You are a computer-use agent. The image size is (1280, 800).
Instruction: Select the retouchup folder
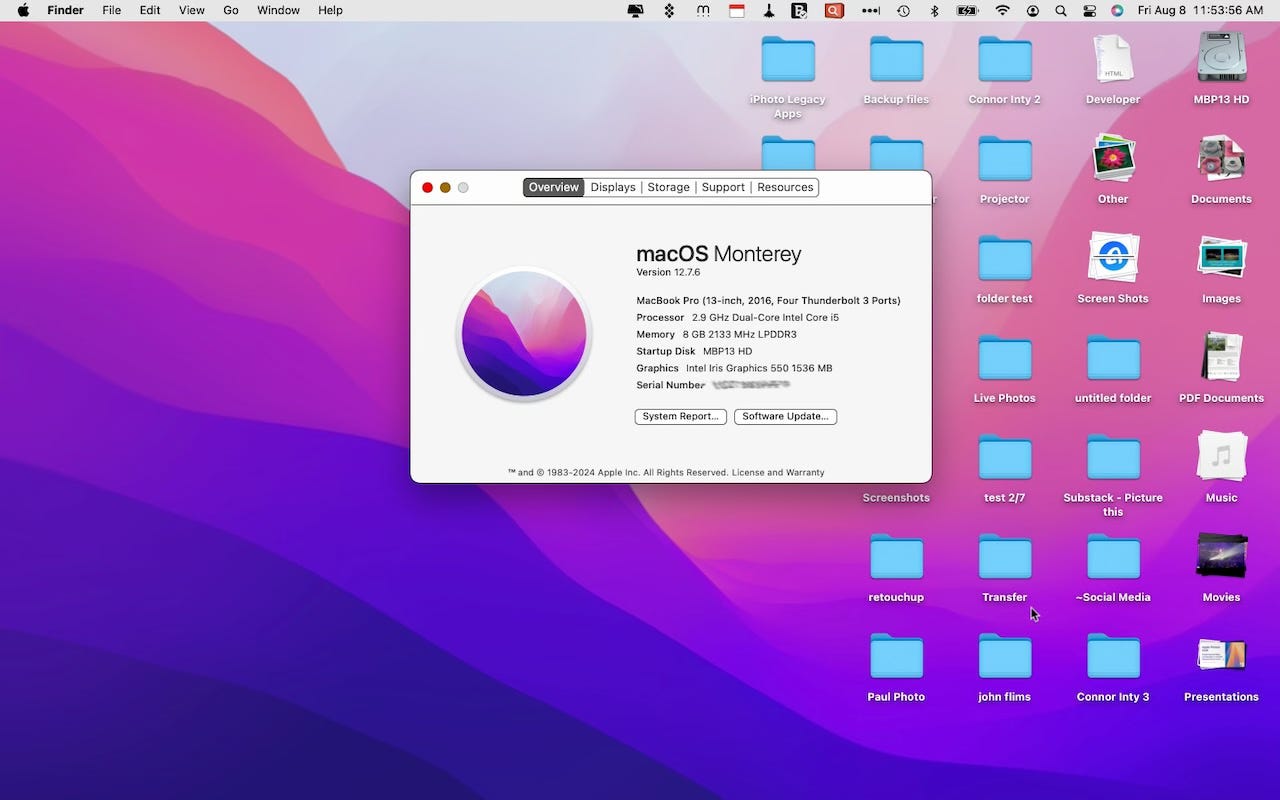[x=896, y=557]
